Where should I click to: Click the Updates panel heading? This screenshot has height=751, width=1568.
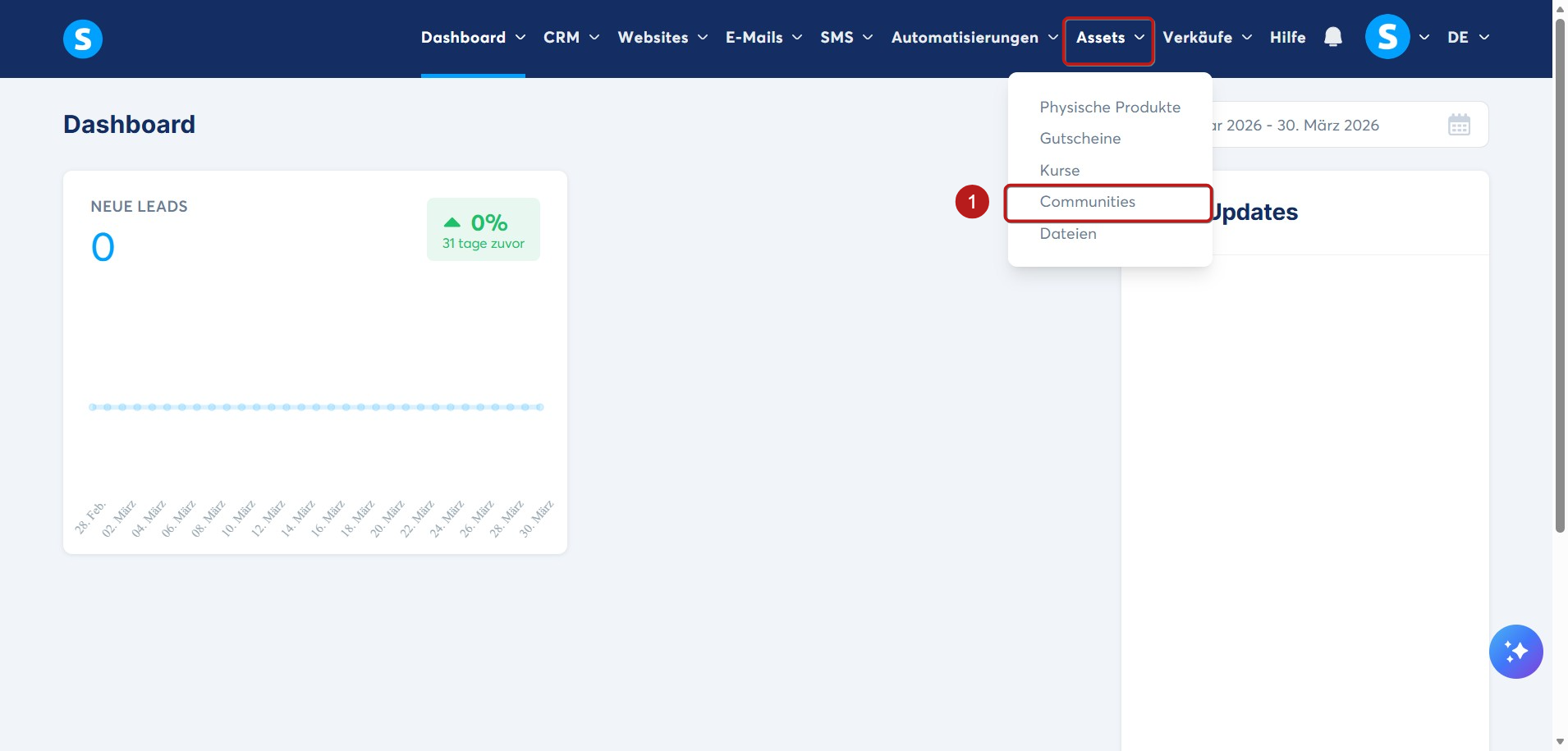pyautogui.click(x=1255, y=212)
